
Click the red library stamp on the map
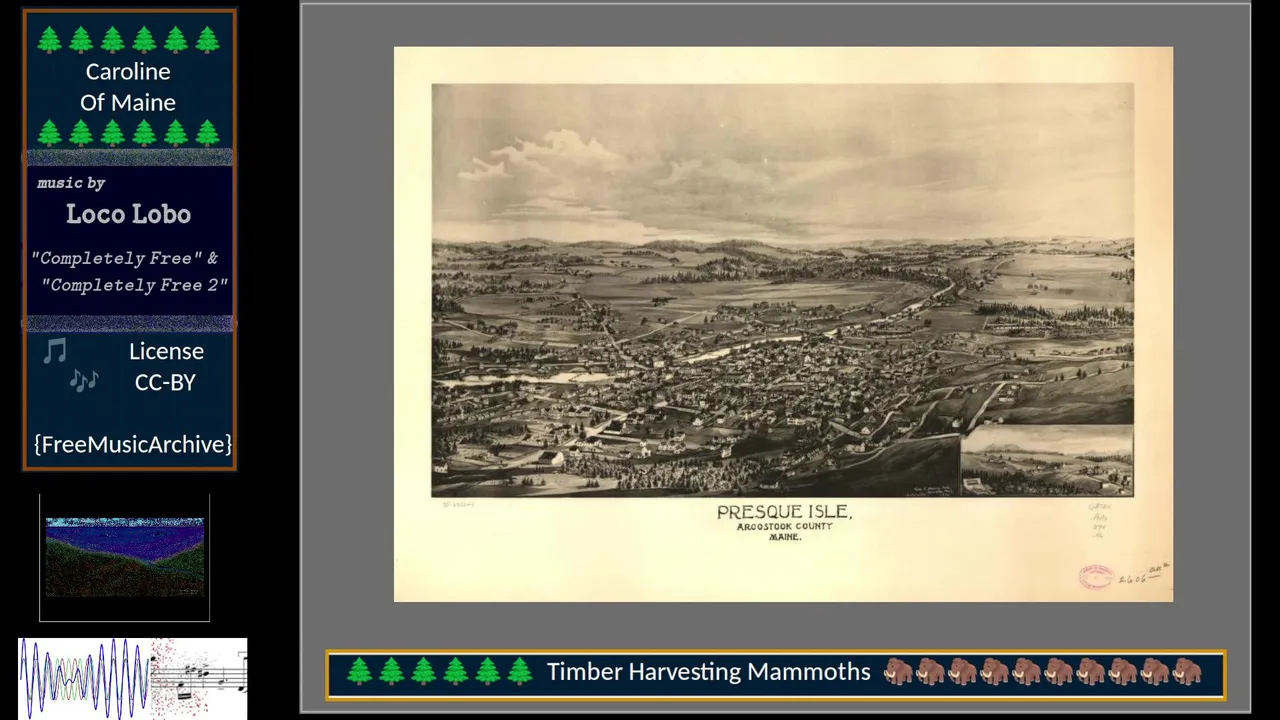click(1096, 577)
